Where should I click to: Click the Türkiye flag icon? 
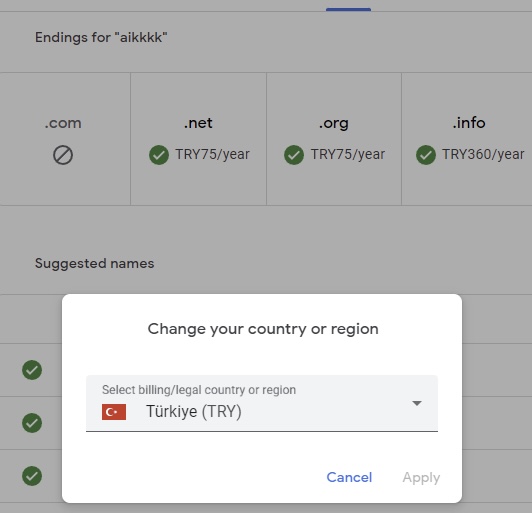pyautogui.click(x=114, y=412)
